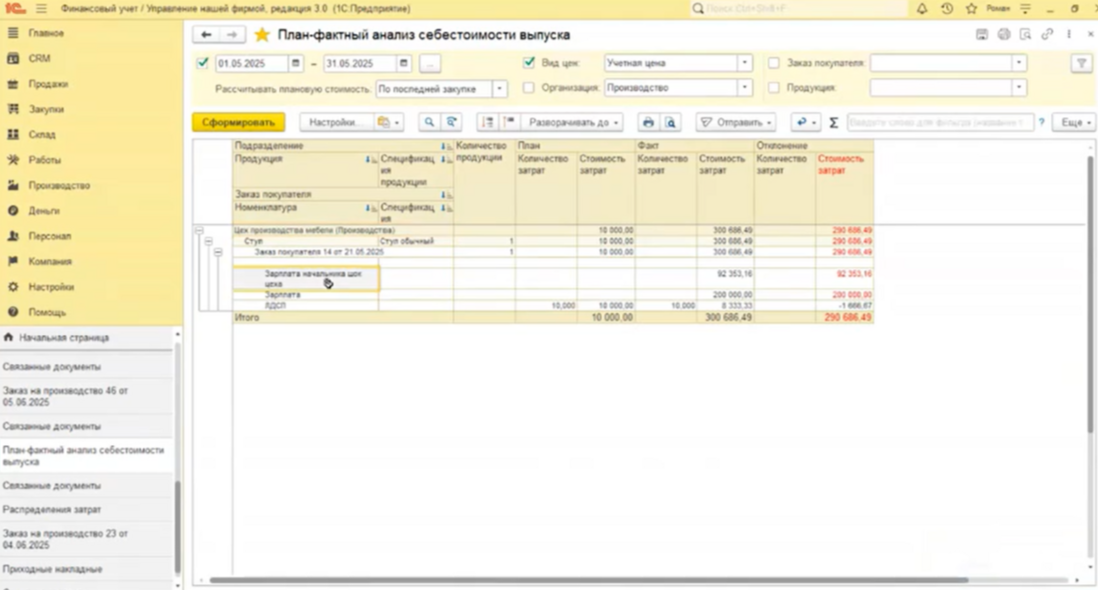Click the filter funnel icon at top right
Screen dimensions: 1098x590
pyautogui.click(x=1081, y=63)
